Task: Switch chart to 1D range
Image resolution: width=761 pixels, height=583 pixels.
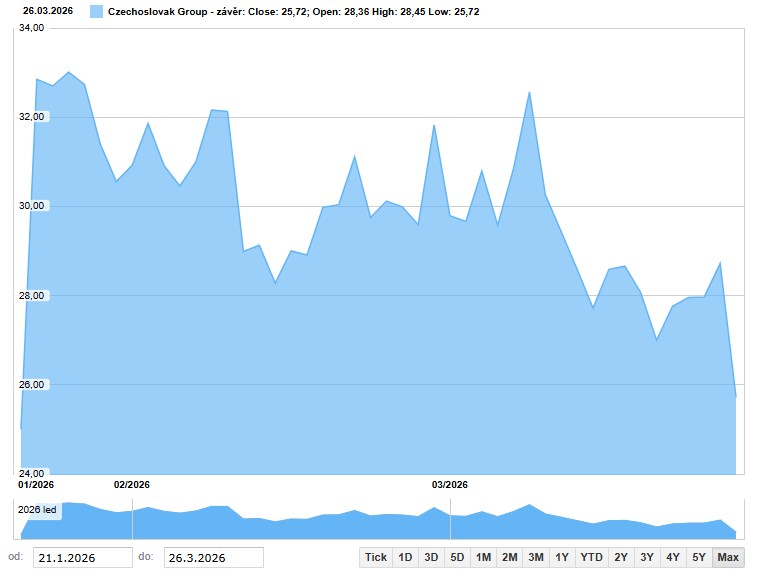Action: click(x=405, y=557)
